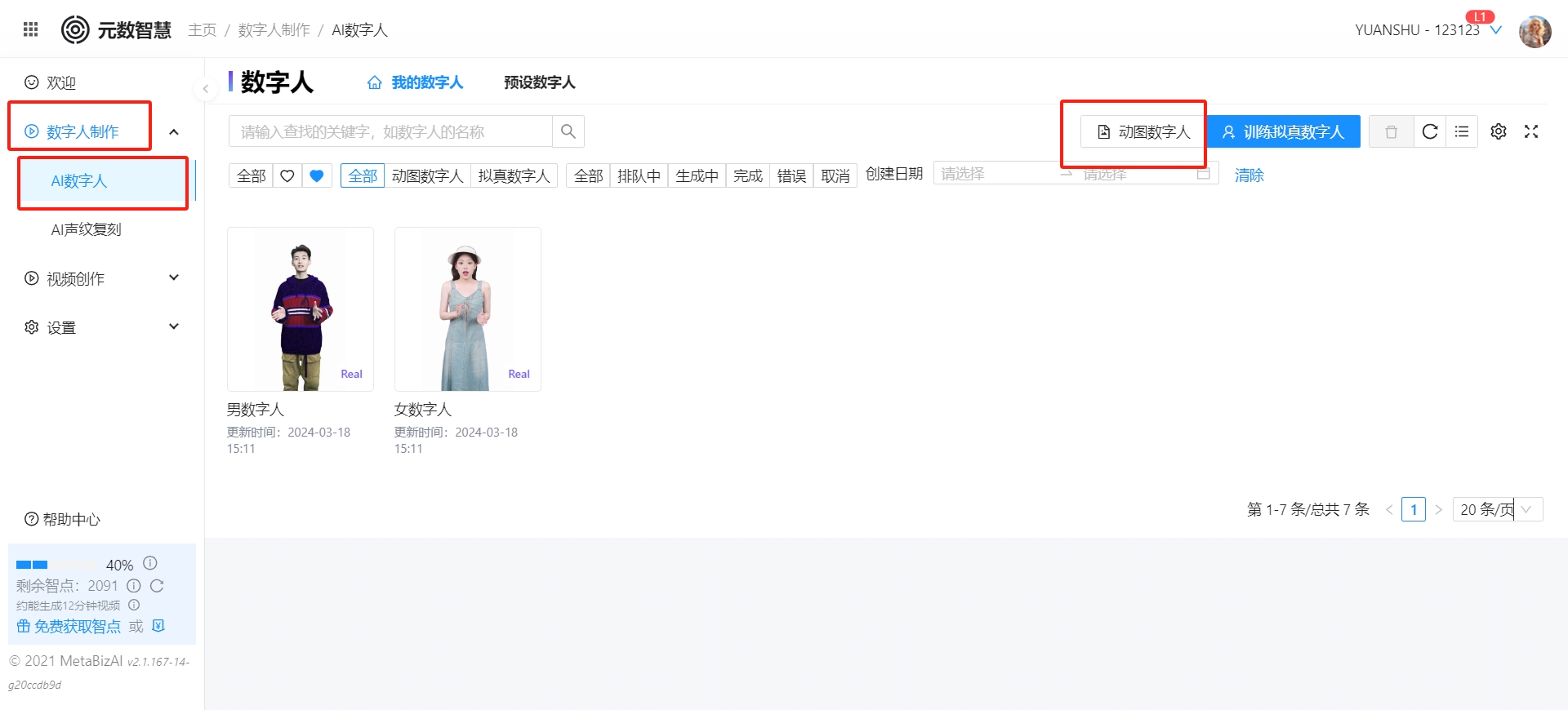The height and width of the screenshot is (710, 1568).
Task: Click the trash delete icon
Action: (x=1391, y=131)
